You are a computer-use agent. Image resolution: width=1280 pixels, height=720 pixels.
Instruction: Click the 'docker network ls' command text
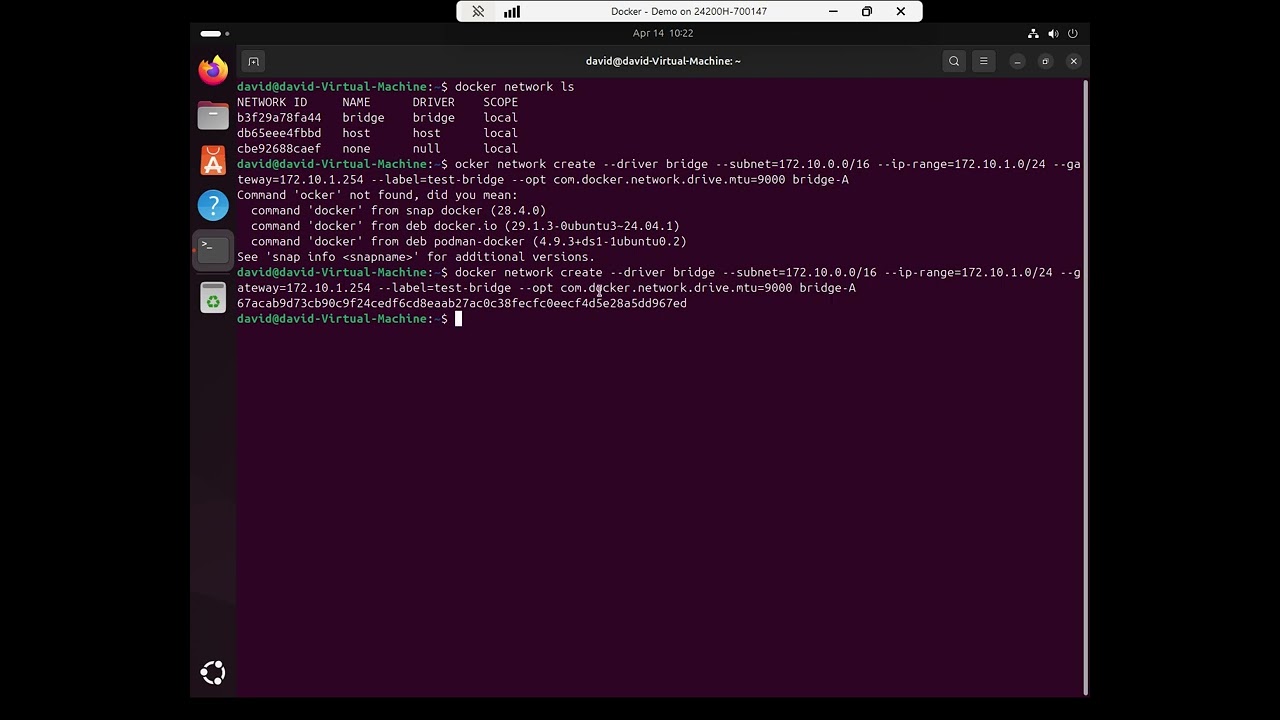[x=514, y=87]
